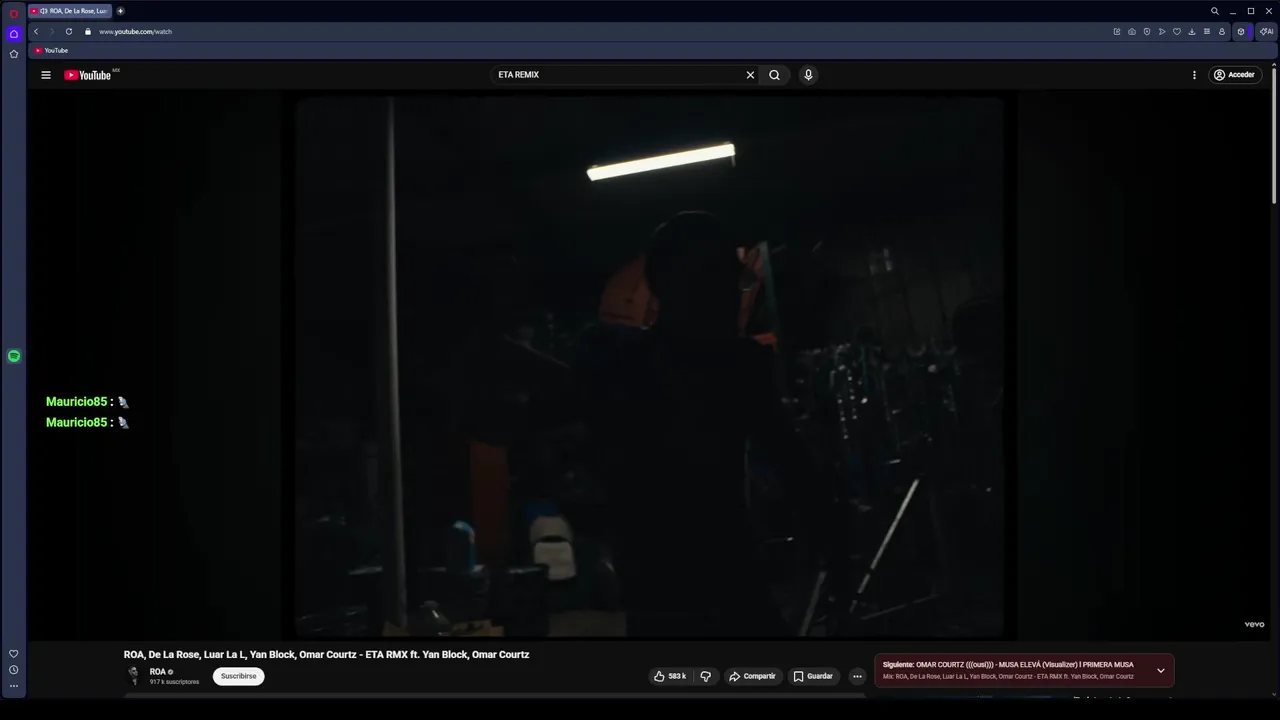1280x720 pixels.
Task: Clear the YouTube search query
Action: (750, 75)
